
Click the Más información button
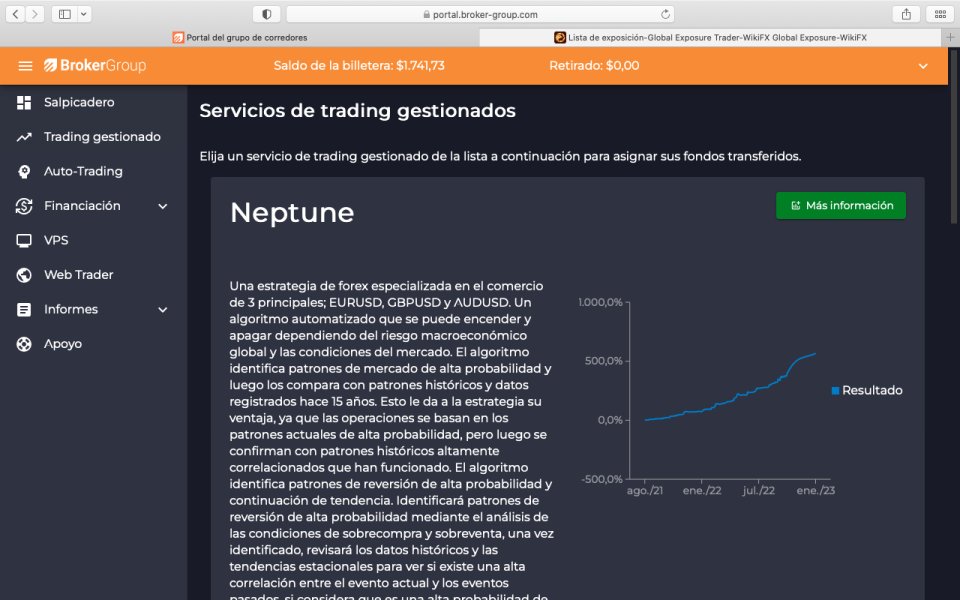coord(841,205)
